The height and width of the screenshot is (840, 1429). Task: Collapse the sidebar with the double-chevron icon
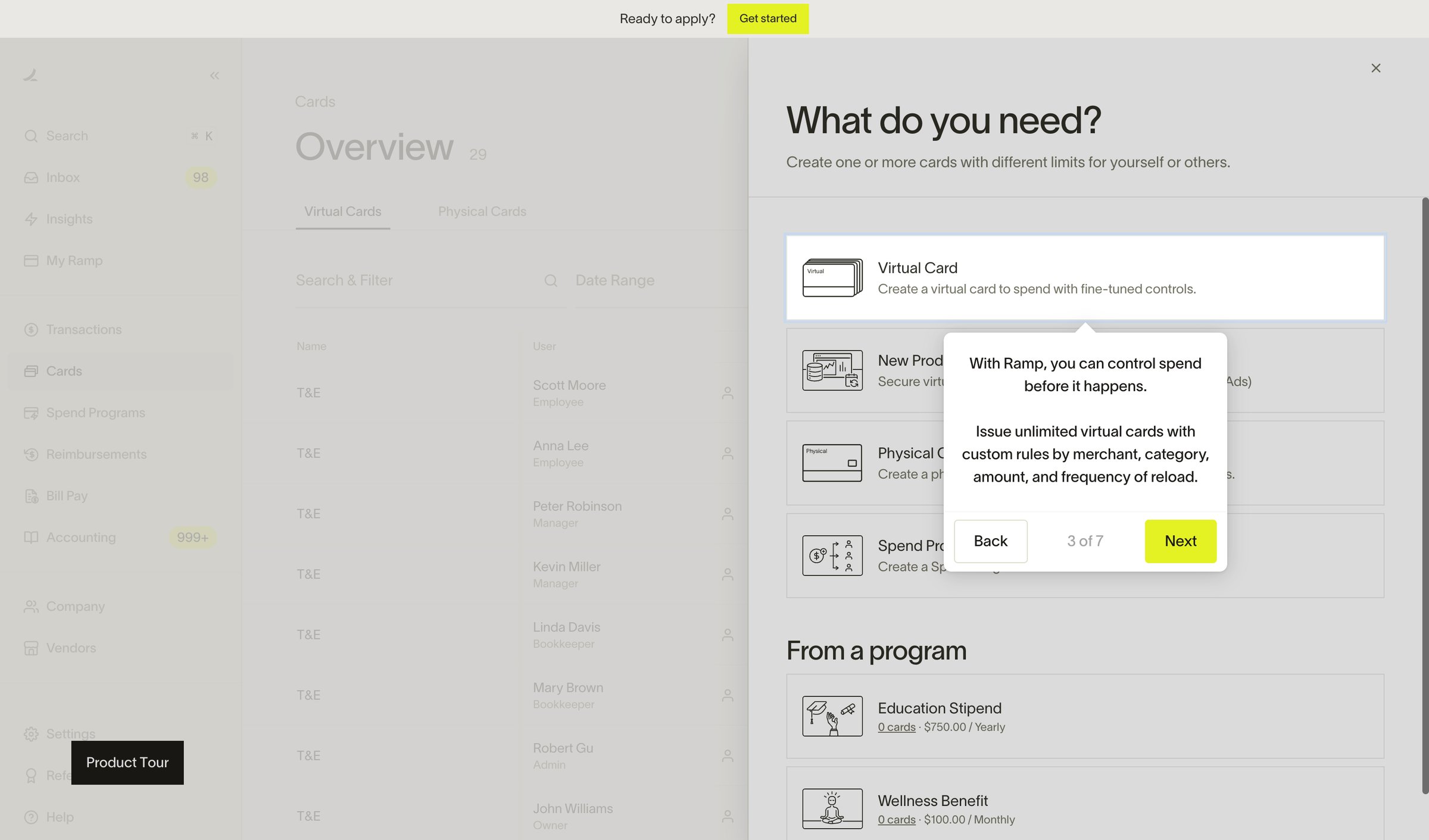[214, 76]
